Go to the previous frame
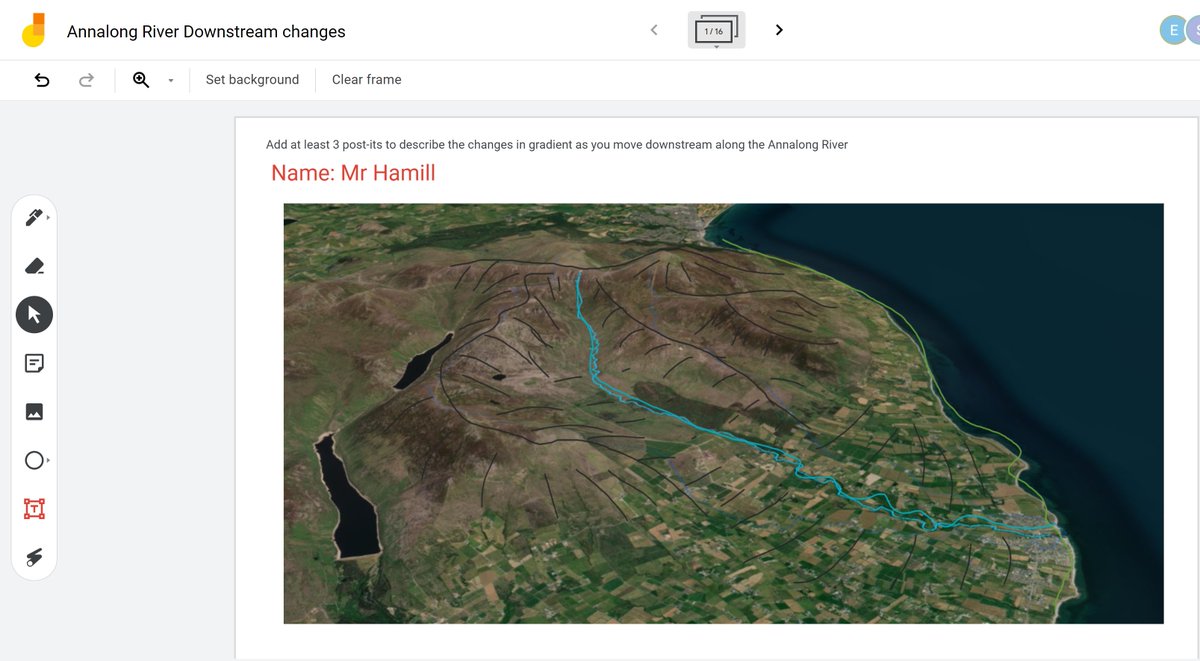This screenshot has height=661, width=1200. click(654, 30)
